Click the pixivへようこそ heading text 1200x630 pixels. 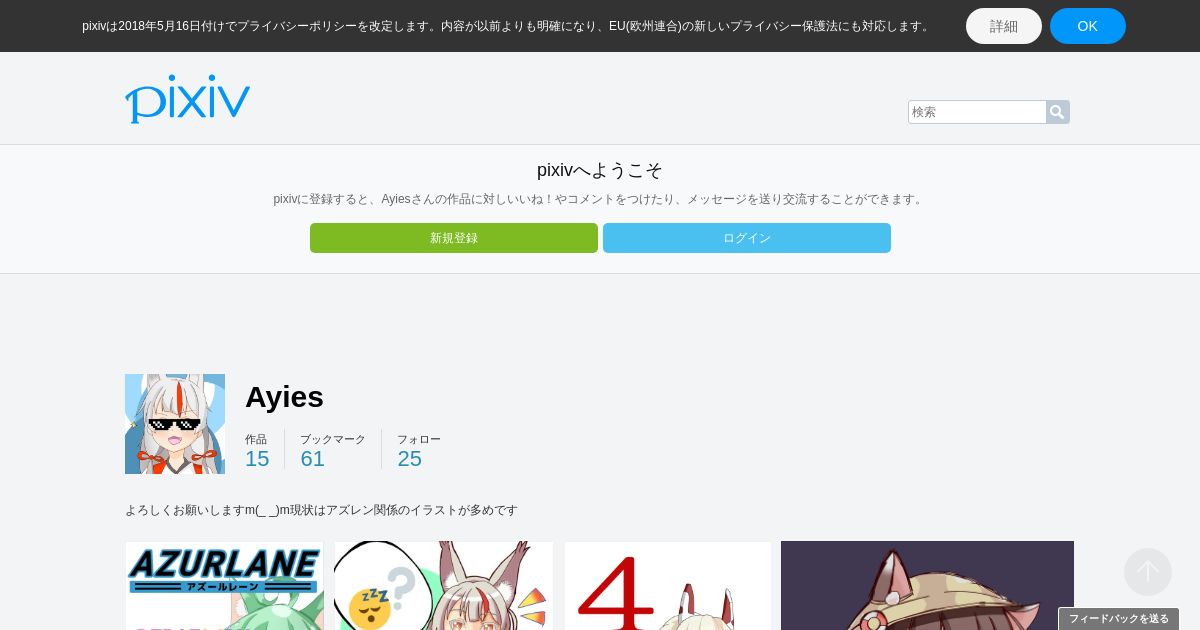coord(600,170)
